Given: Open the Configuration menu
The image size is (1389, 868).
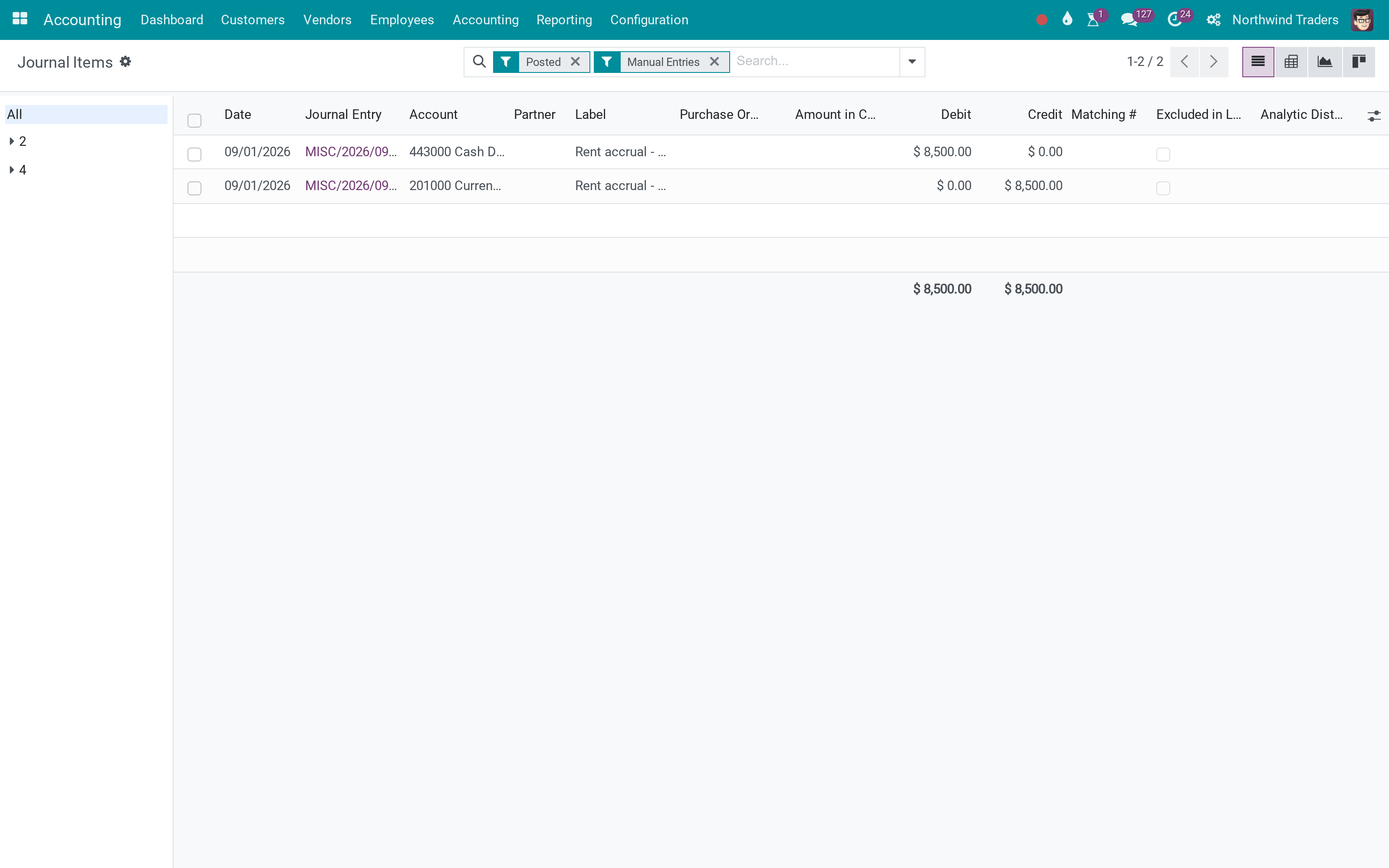Looking at the screenshot, I should [x=649, y=20].
